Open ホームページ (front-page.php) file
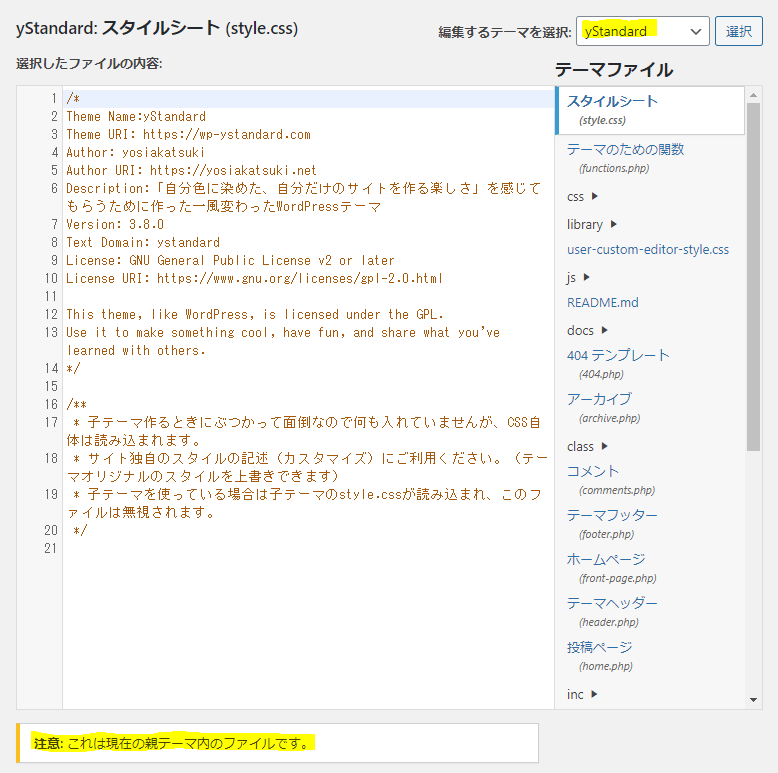This screenshot has width=778, height=773. [x=611, y=568]
